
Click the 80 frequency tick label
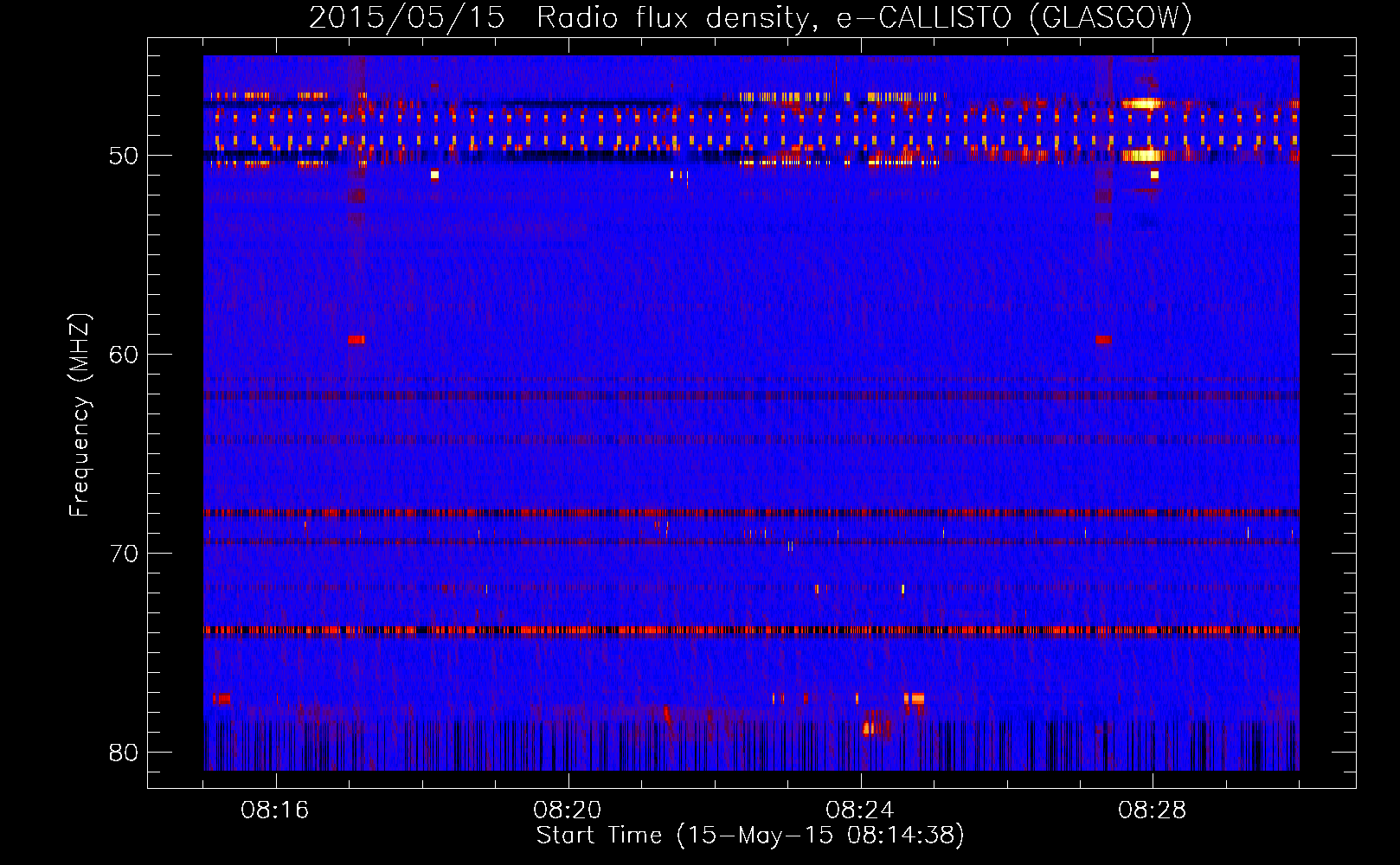click(124, 753)
